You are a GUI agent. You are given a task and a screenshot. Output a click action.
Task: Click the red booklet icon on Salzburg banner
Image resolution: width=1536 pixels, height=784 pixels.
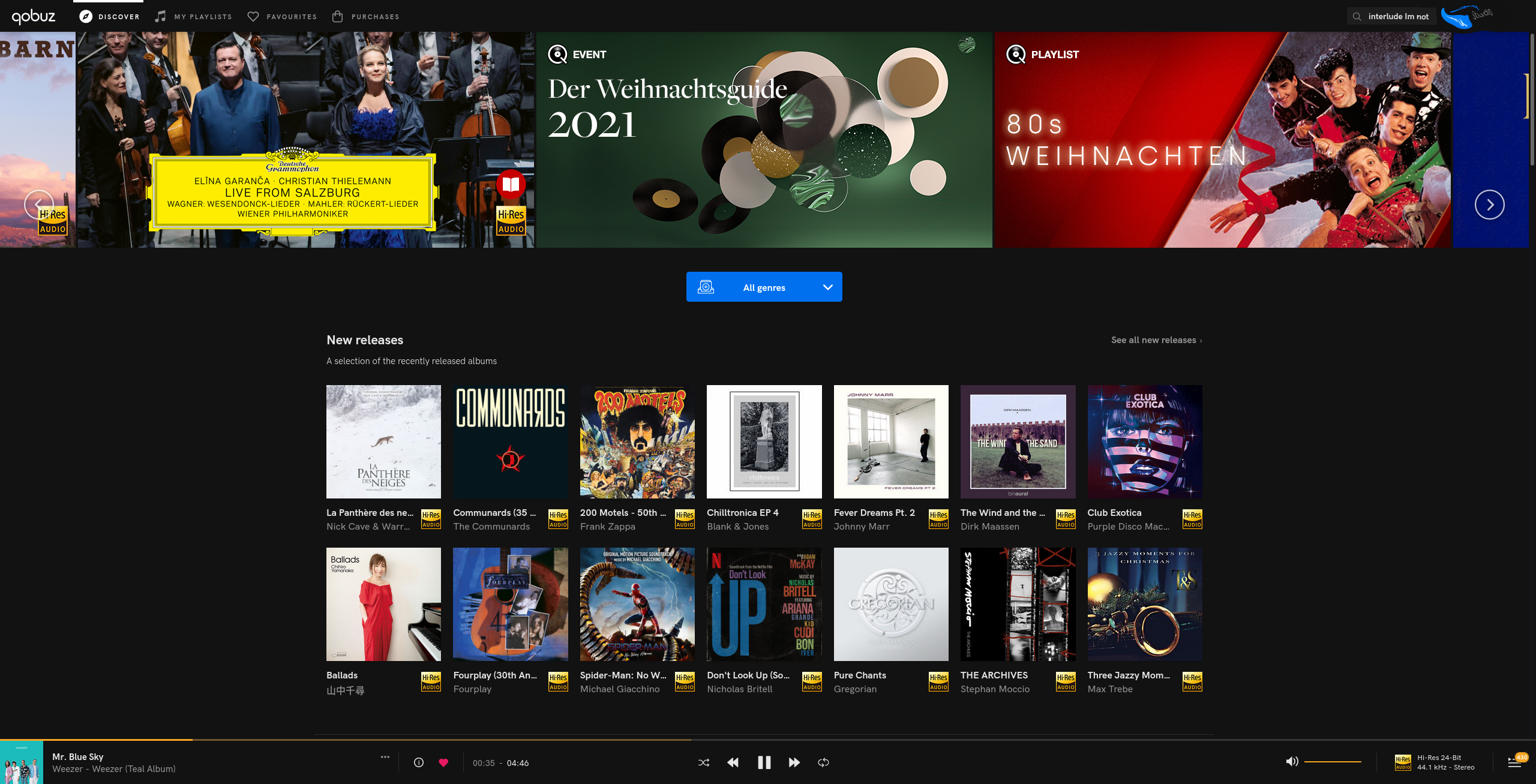511,184
